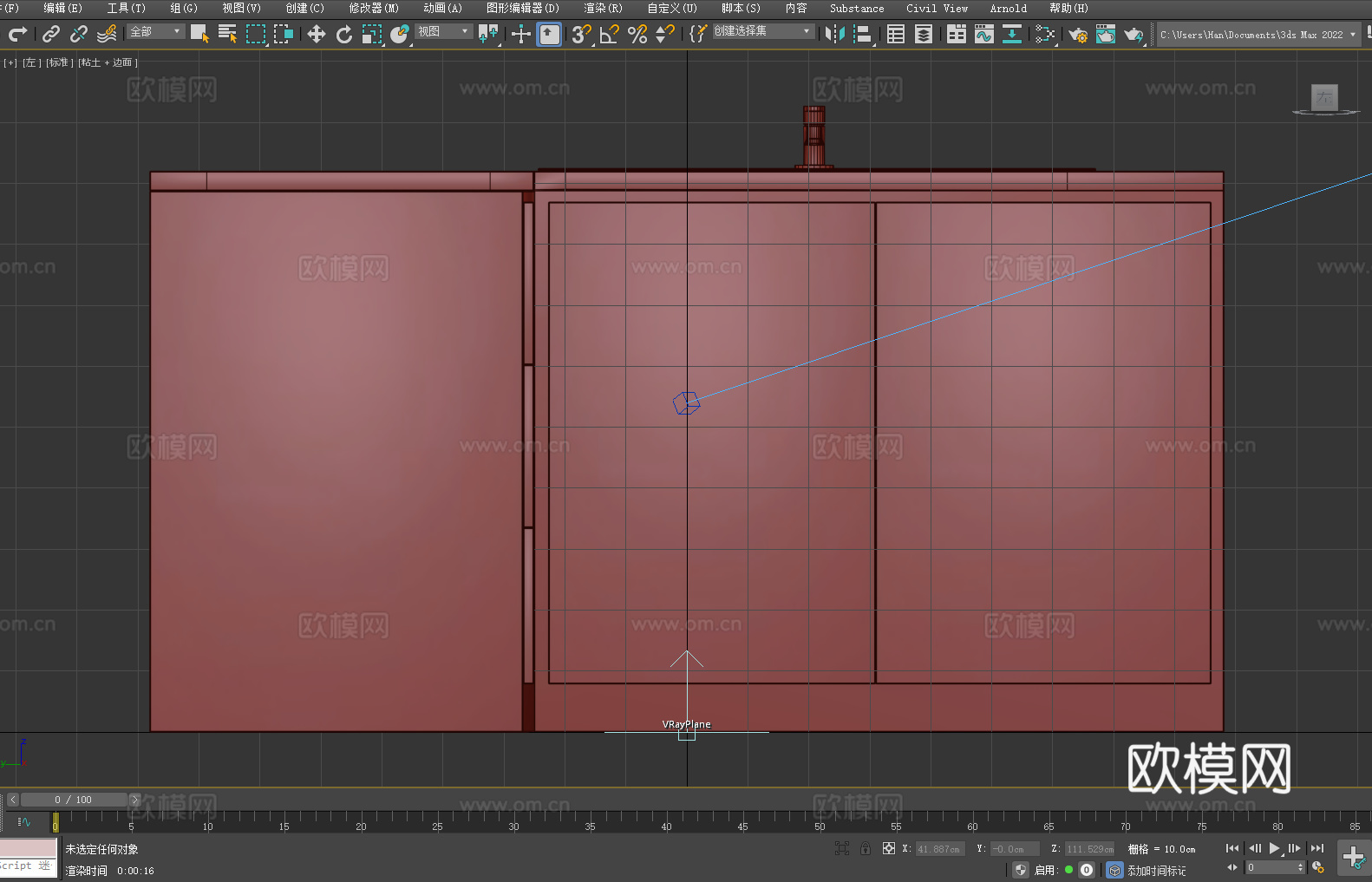This screenshot has height=882, width=1372.
Task: Toggle Percent Snap
Action: click(637, 34)
